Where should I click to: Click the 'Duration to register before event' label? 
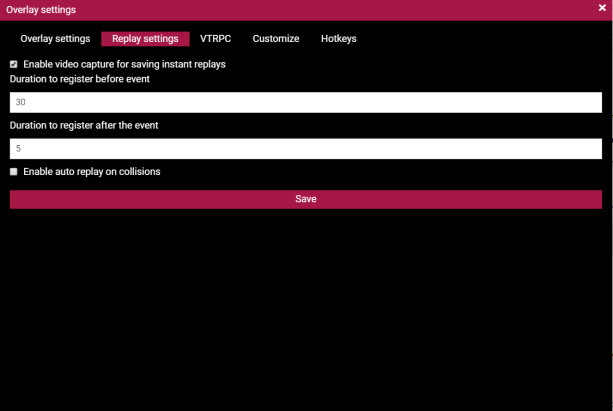pos(80,79)
